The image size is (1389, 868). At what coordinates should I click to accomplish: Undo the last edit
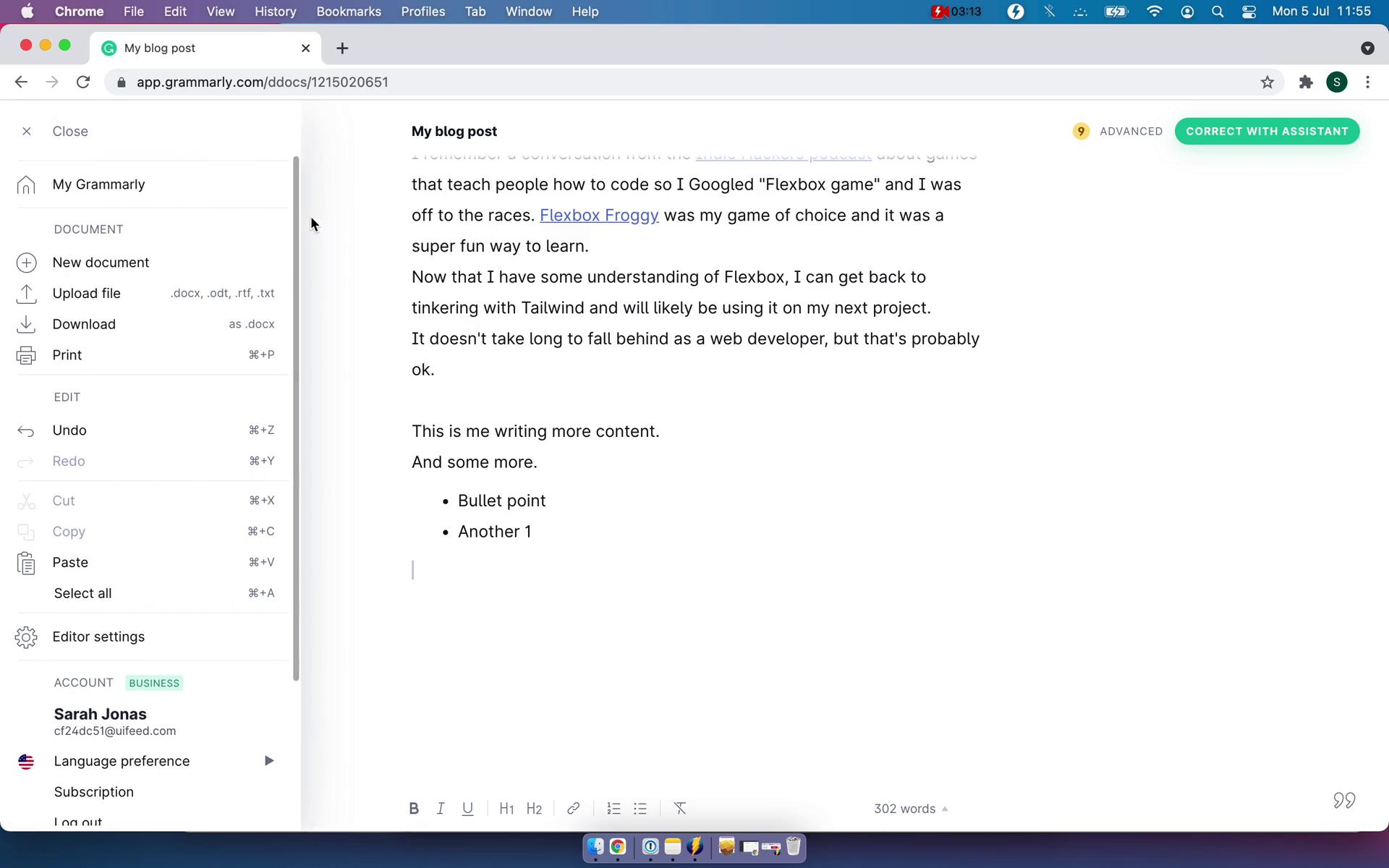(x=69, y=430)
